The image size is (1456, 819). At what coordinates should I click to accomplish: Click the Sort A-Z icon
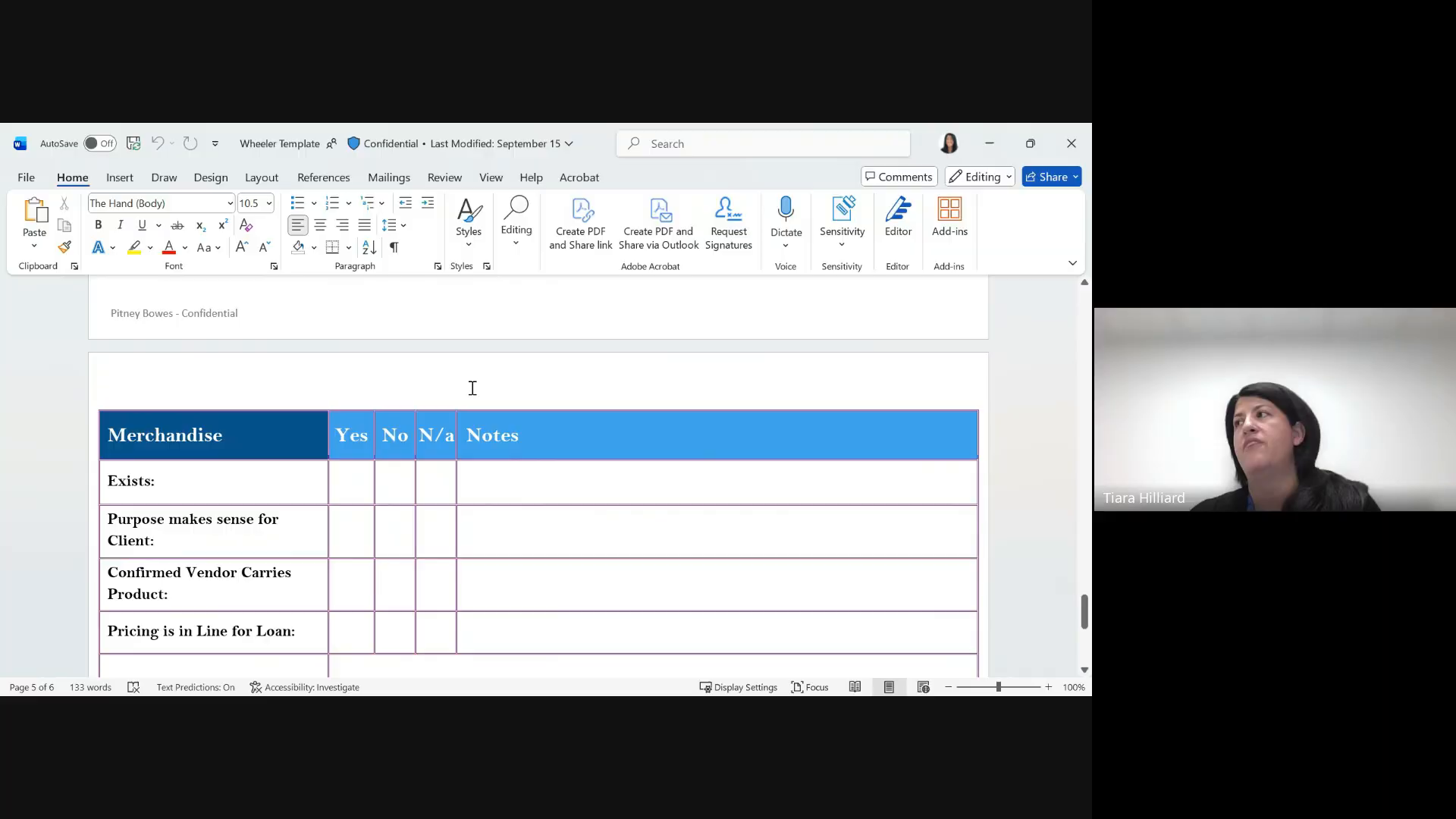(x=369, y=247)
